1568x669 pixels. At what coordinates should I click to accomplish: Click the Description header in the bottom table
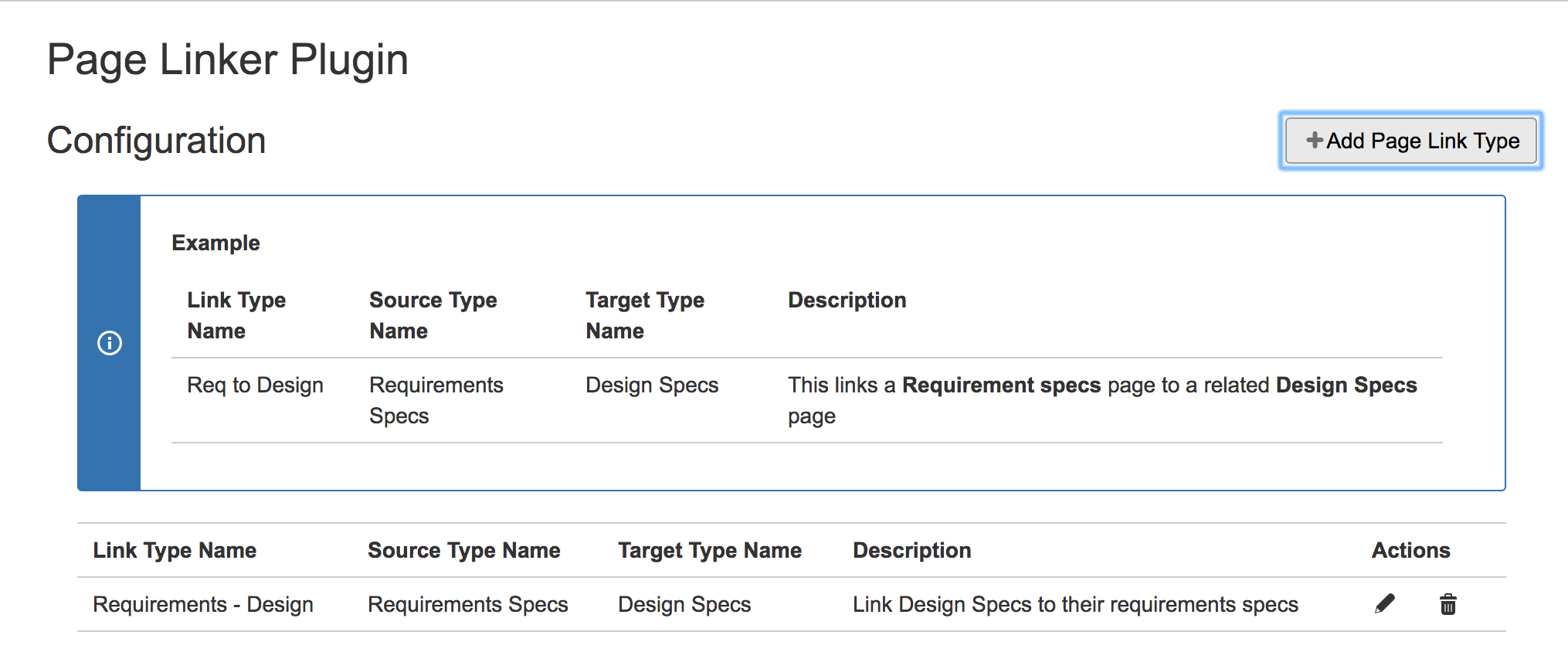[911, 550]
